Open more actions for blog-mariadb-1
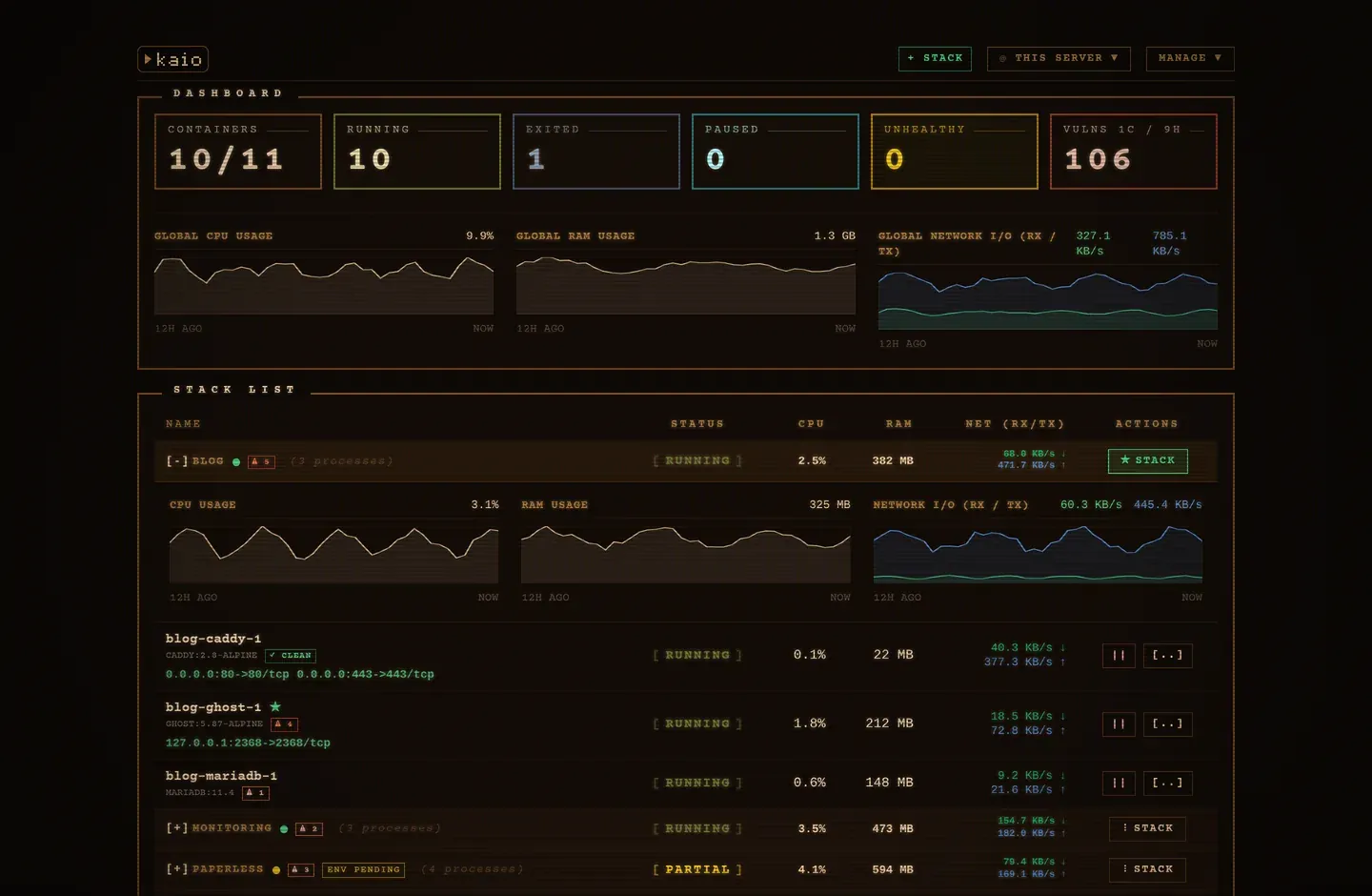The height and width of the screenshot is (896, 1372). point(1167,784)
